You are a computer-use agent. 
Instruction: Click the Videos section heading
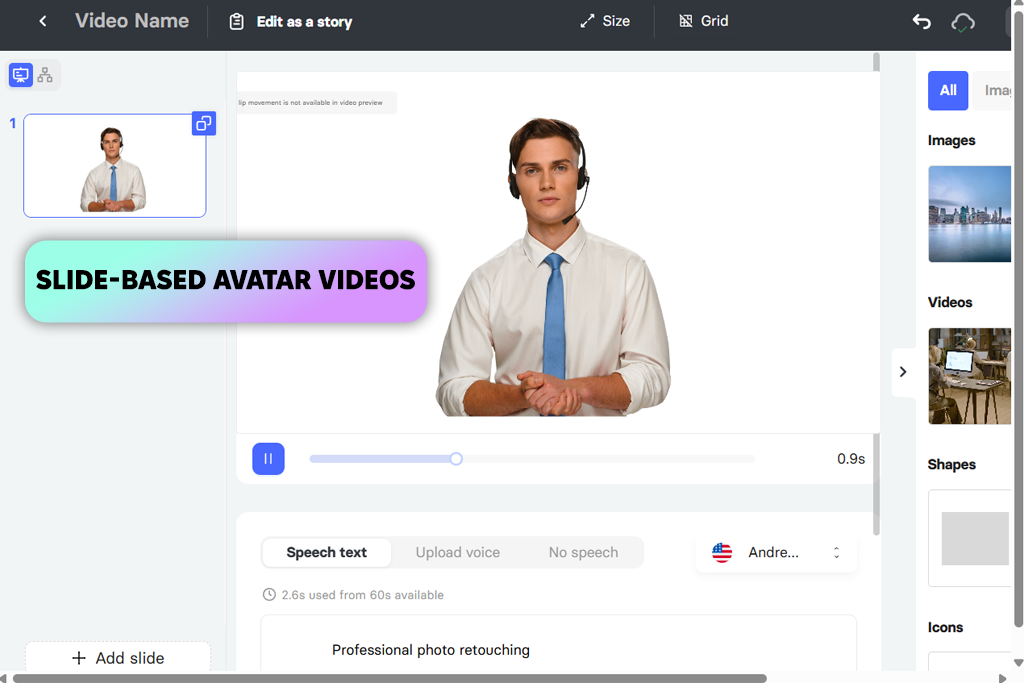coord(950,302)
